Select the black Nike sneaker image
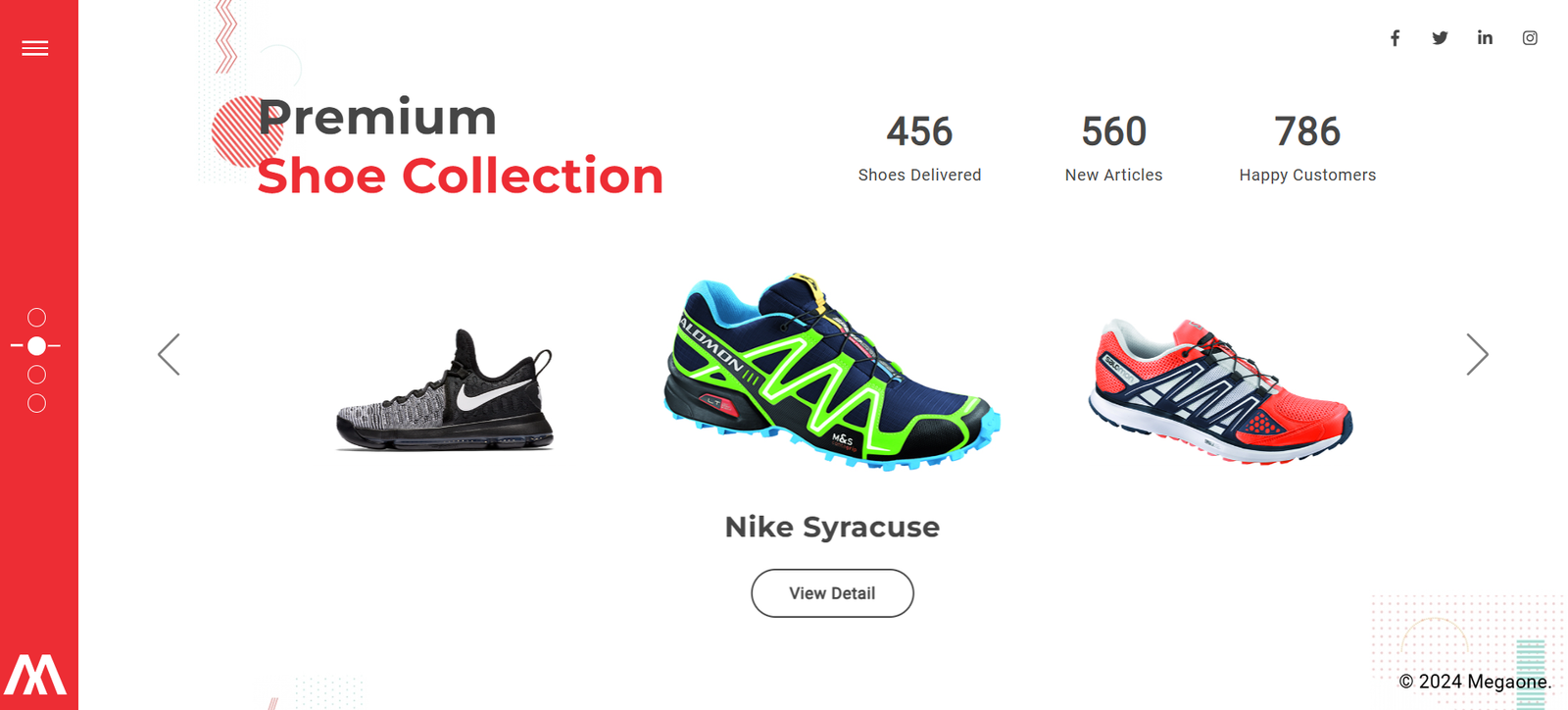The height and width of the screenshot is (710, 1568). pos(446,390)
